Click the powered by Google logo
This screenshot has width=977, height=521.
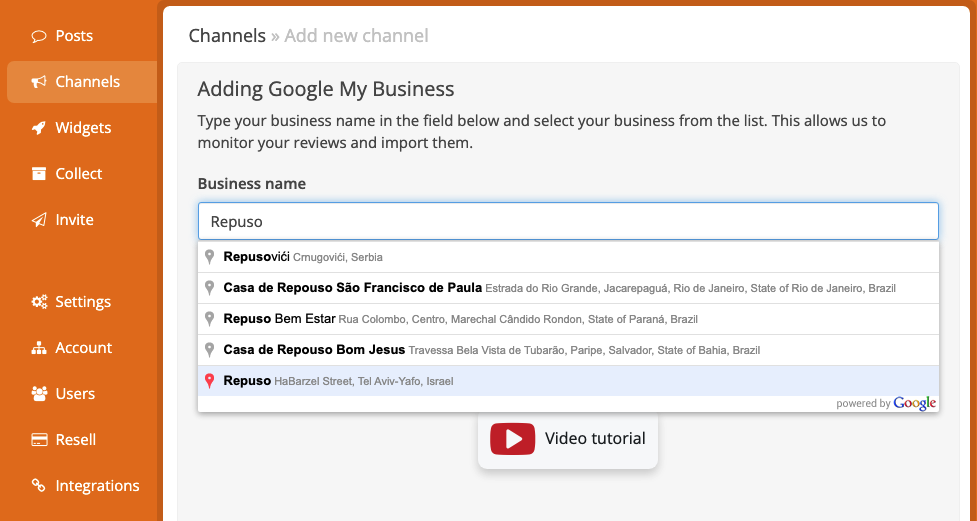pos(886,403)
